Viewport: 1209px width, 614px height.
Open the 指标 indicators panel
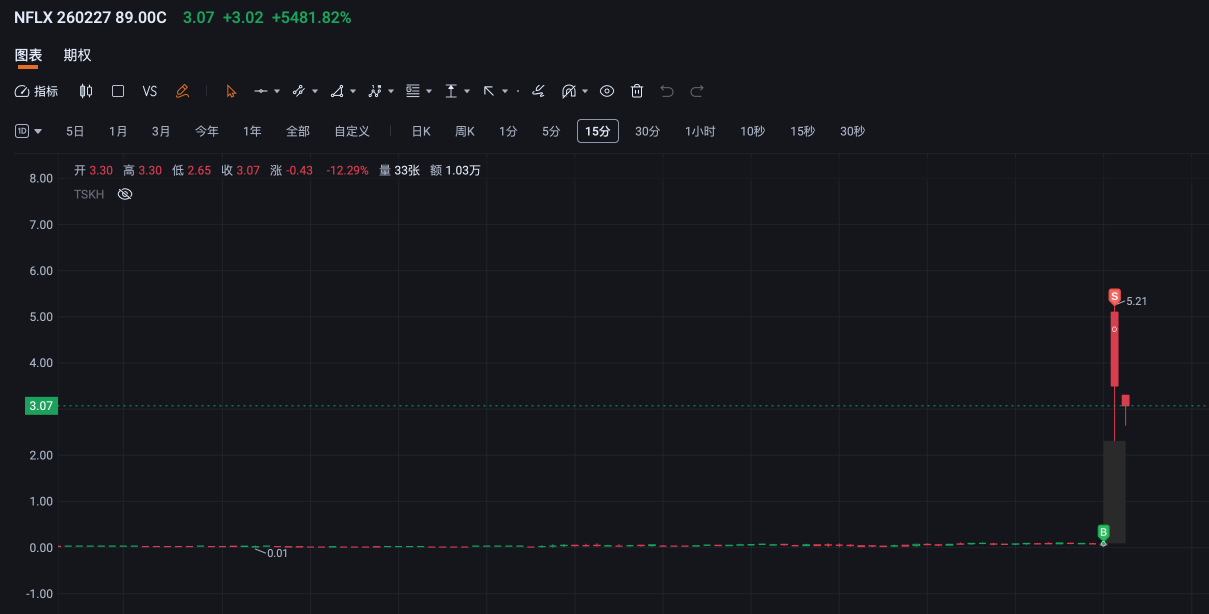(x=37, y=91)
